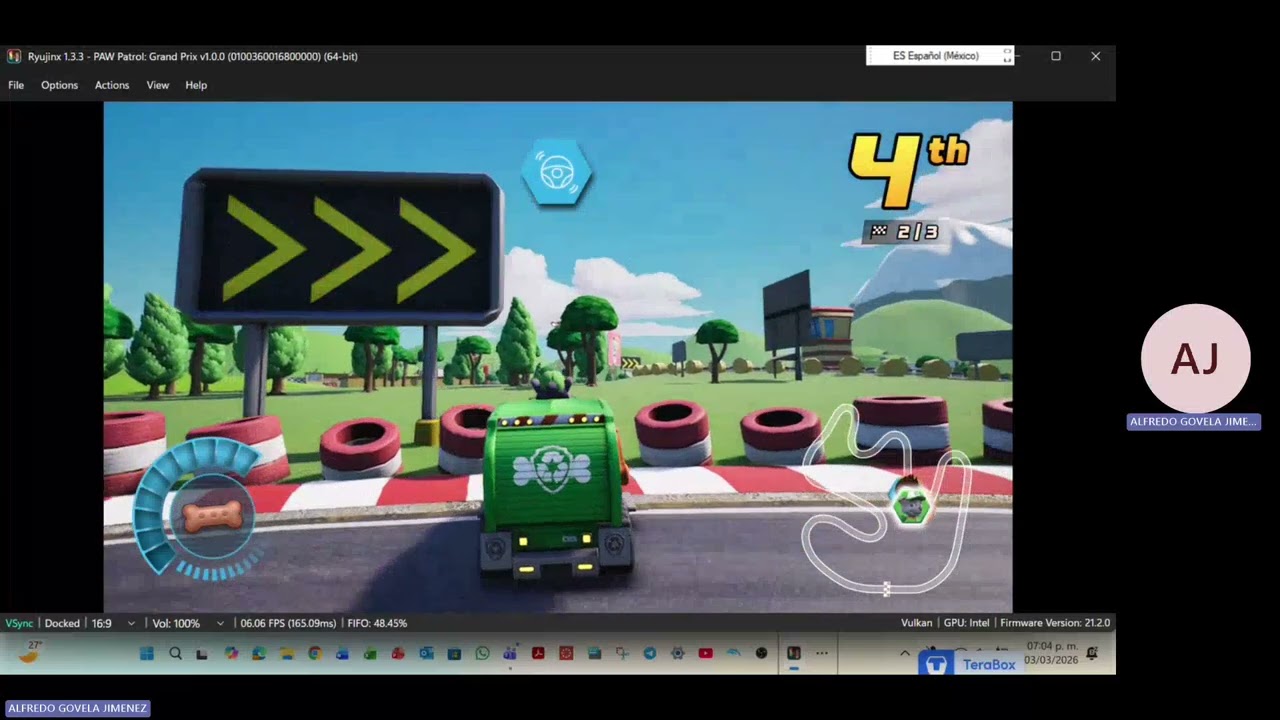Click the FIFO: 48.45% readout
The image size is (1280, 720).
377,623
